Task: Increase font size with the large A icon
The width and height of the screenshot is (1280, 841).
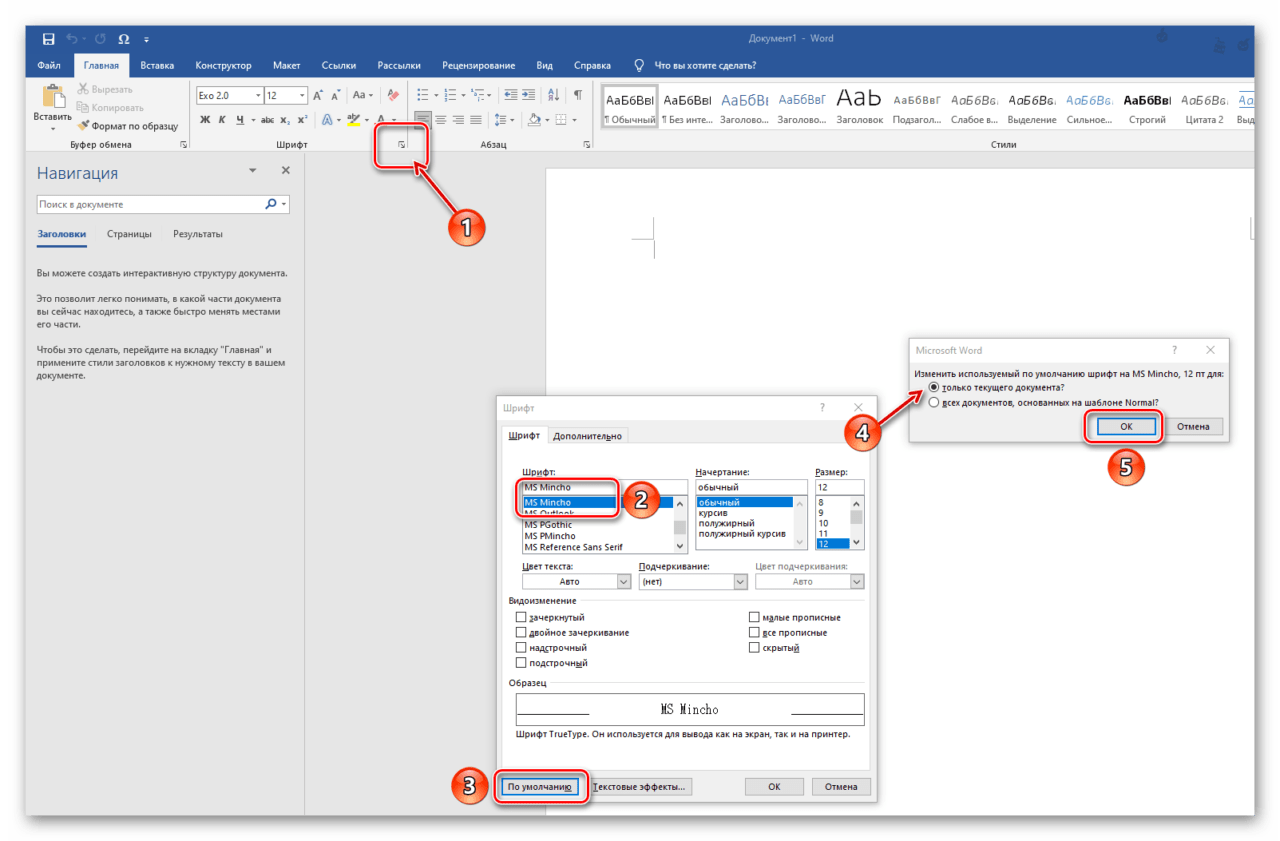Action: pyautogui.click(x=318, y=95)
